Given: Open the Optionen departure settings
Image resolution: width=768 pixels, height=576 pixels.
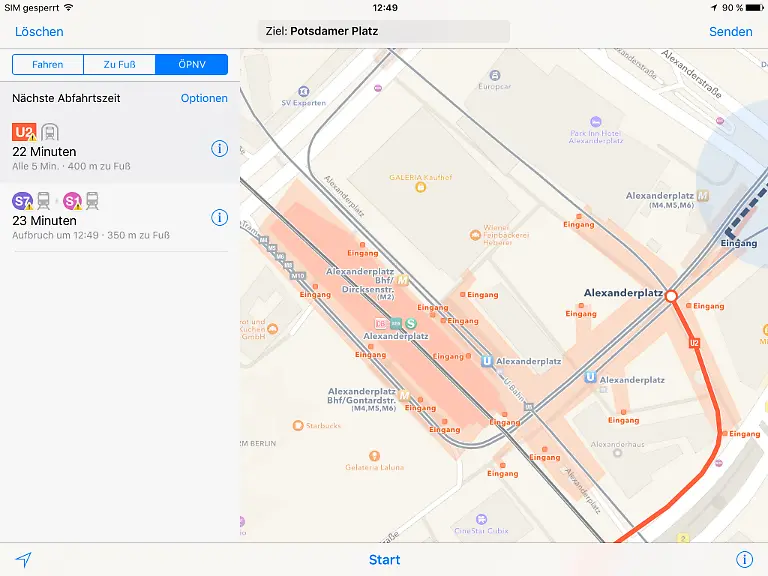Looking at the screenshot, I should (204, 98).
